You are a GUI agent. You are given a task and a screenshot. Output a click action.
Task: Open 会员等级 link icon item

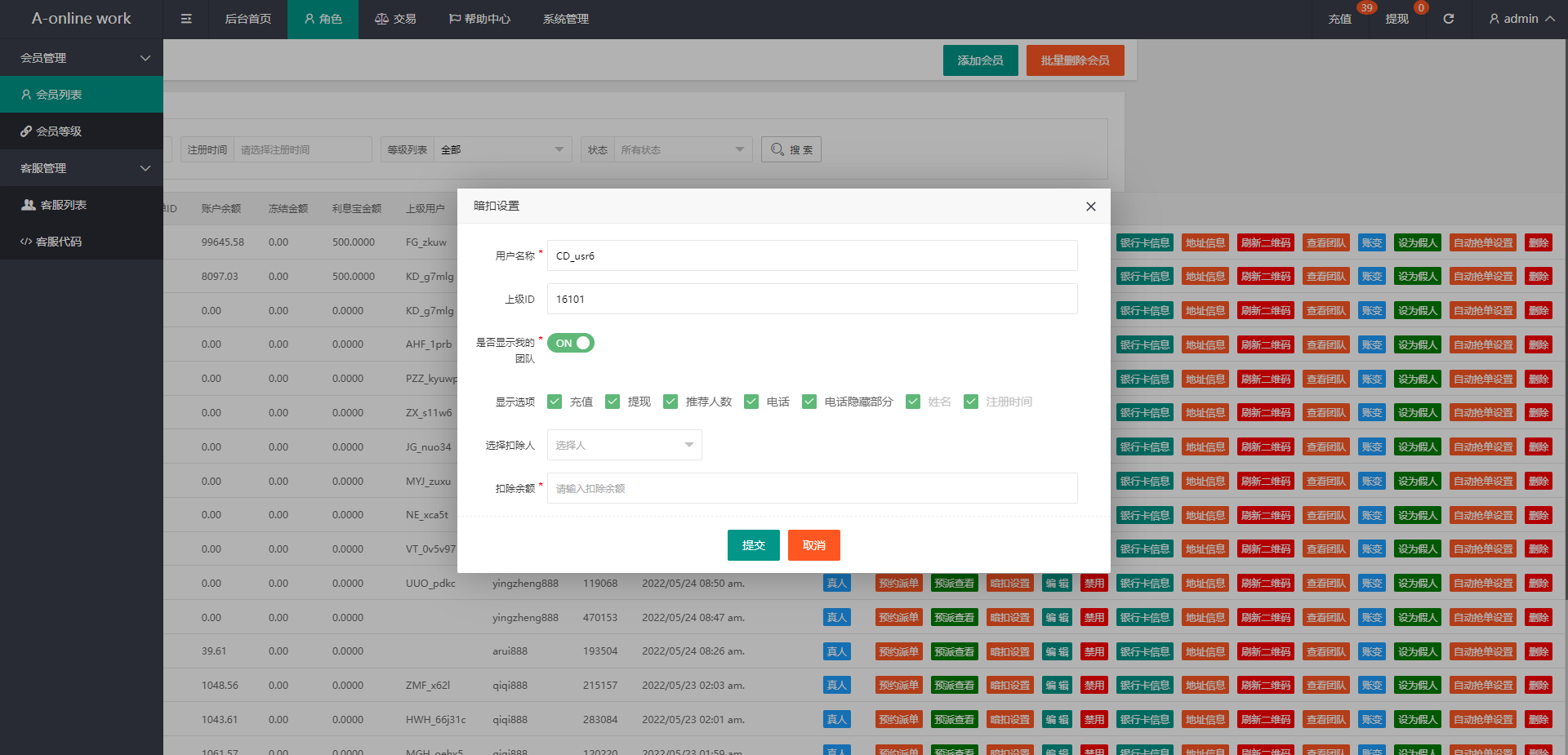tap(82, 131)
